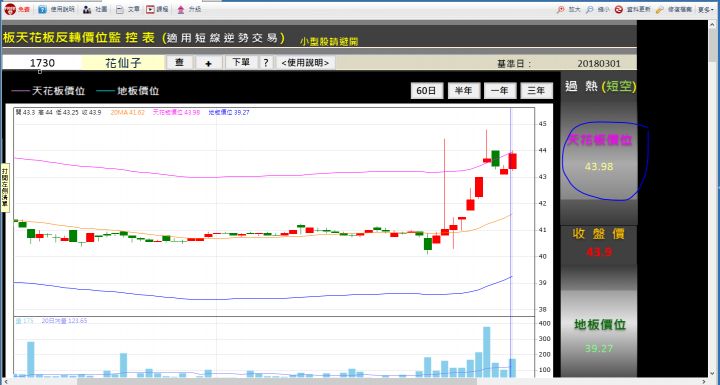Click the 地板價位 legend entry

[x=128, y=91]
